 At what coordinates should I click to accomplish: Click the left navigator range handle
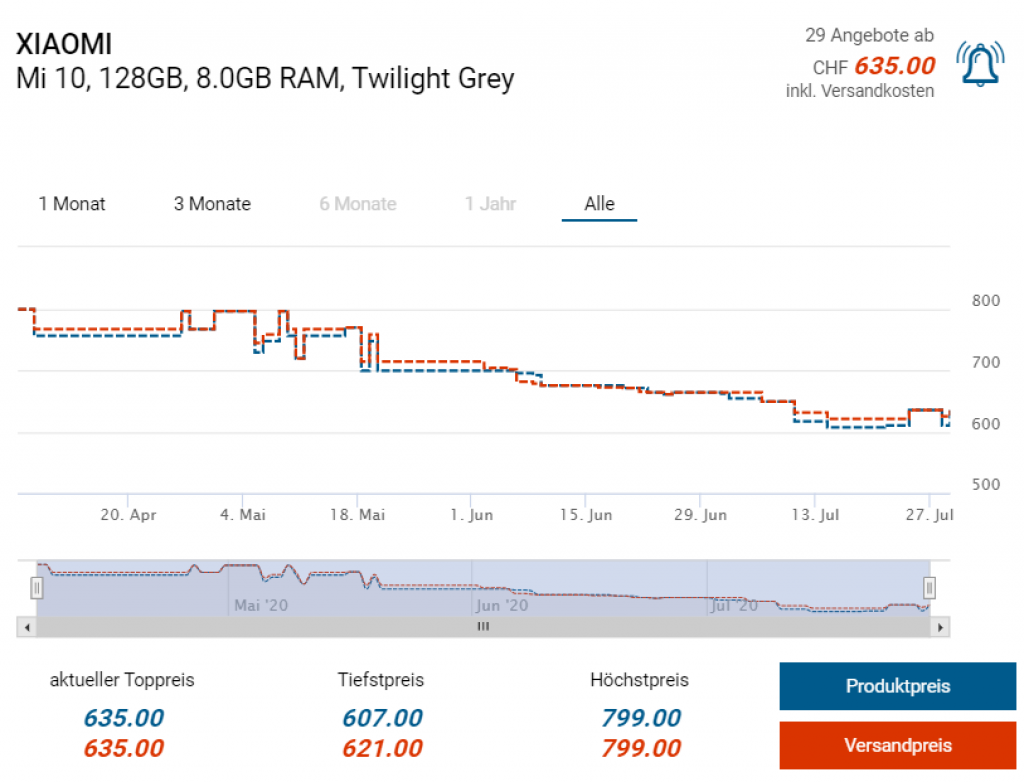coord(37,587)
